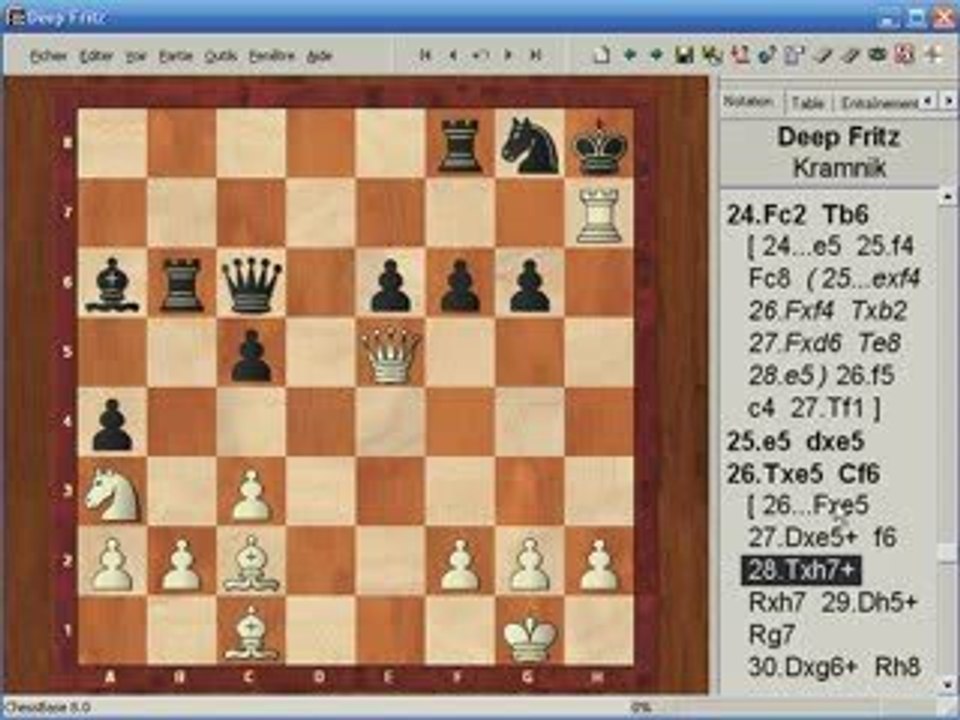Click the notation scrollbar down arrow
The height and width of the screenshot is (720, 960).
(947, 684)
